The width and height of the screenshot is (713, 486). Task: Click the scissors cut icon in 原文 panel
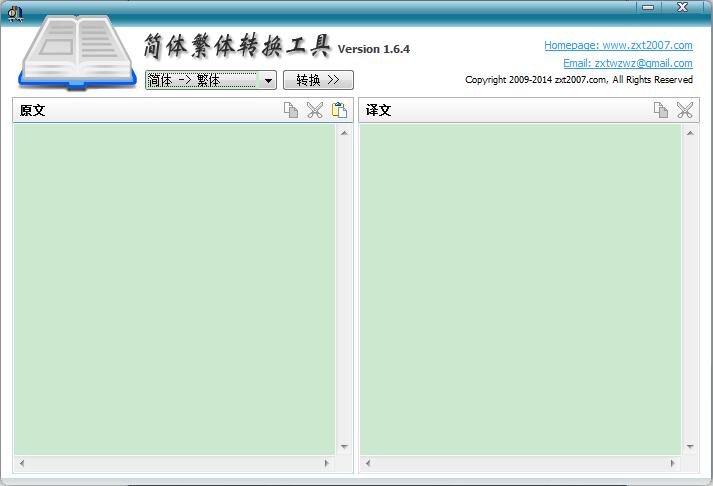[315, 110]
